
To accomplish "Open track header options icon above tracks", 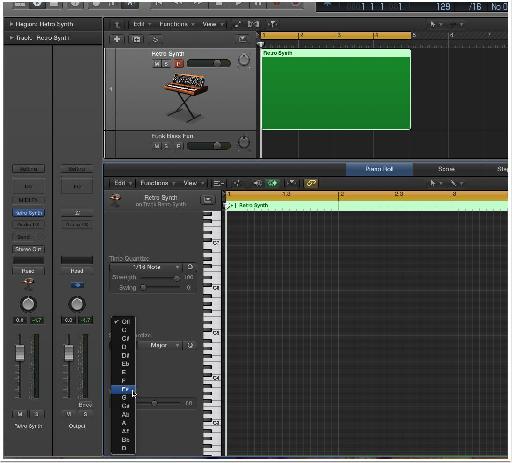I will (242, 39).
